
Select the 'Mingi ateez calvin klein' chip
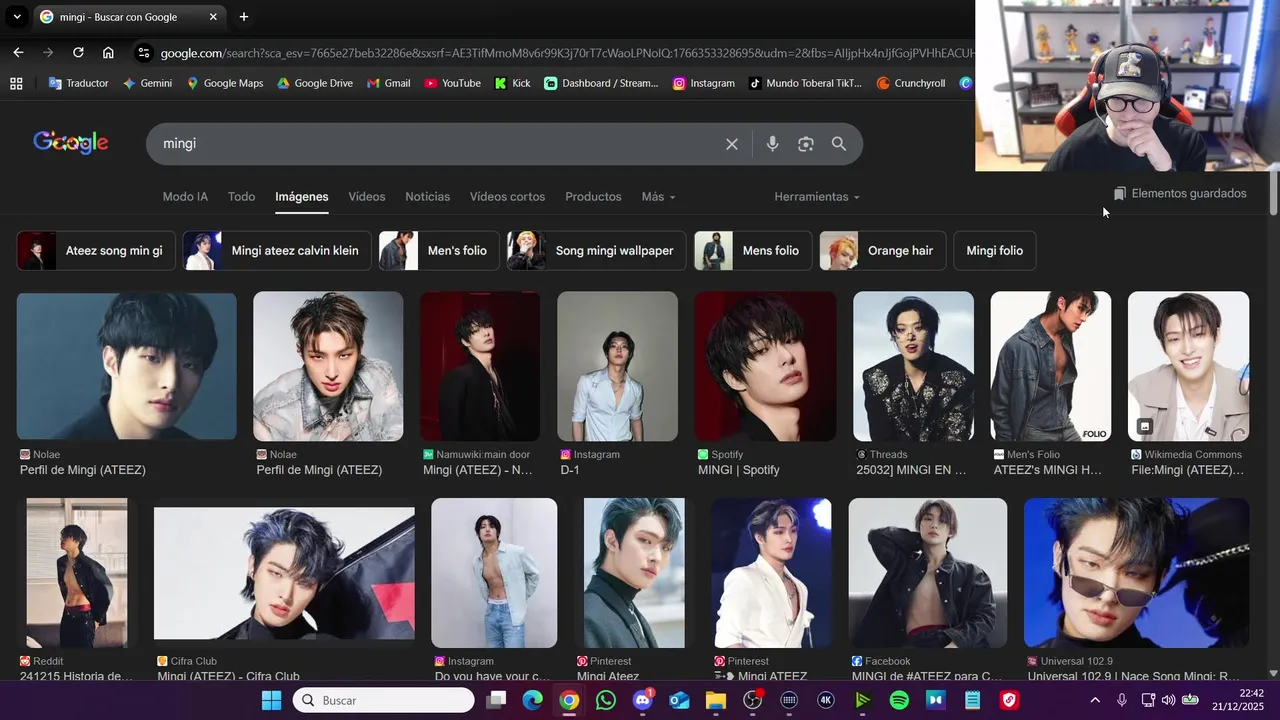pyautogui.click(x=277, y=251)
